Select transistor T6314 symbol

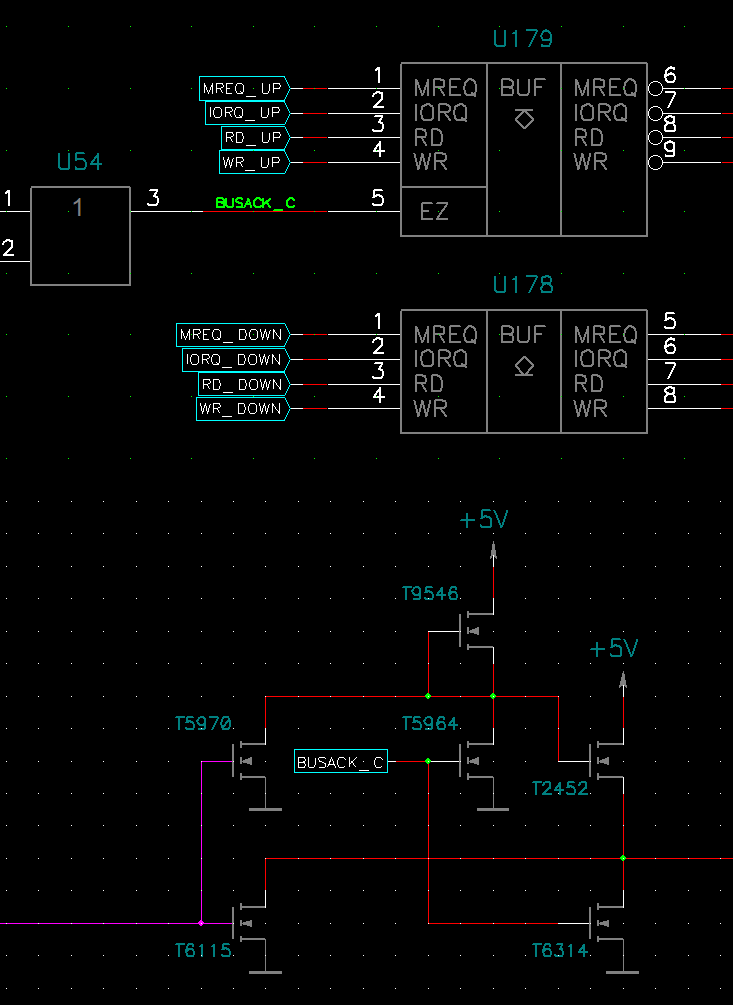[599, 923]
